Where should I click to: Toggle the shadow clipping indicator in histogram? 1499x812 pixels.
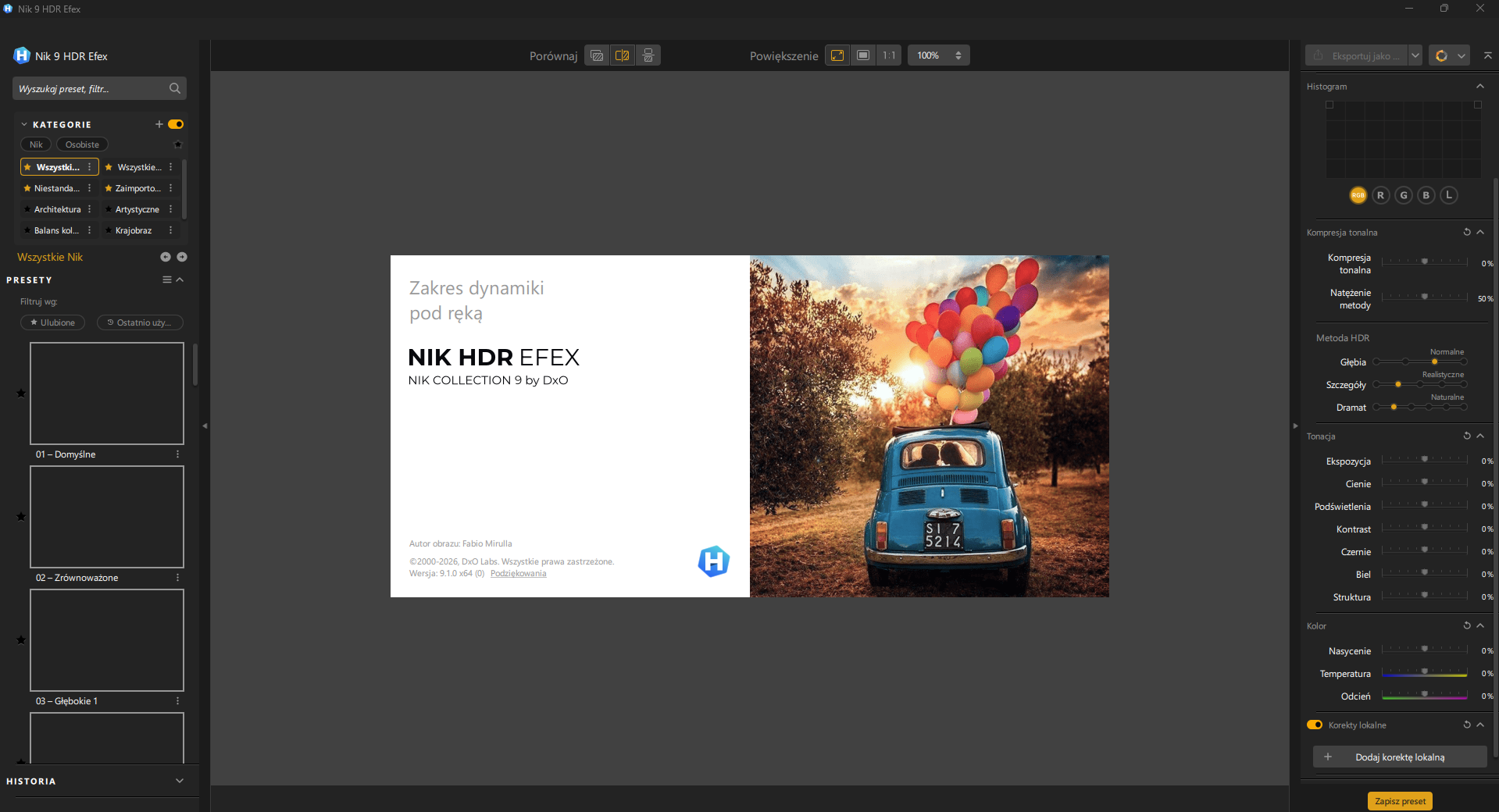click(x=1329, y=105)
